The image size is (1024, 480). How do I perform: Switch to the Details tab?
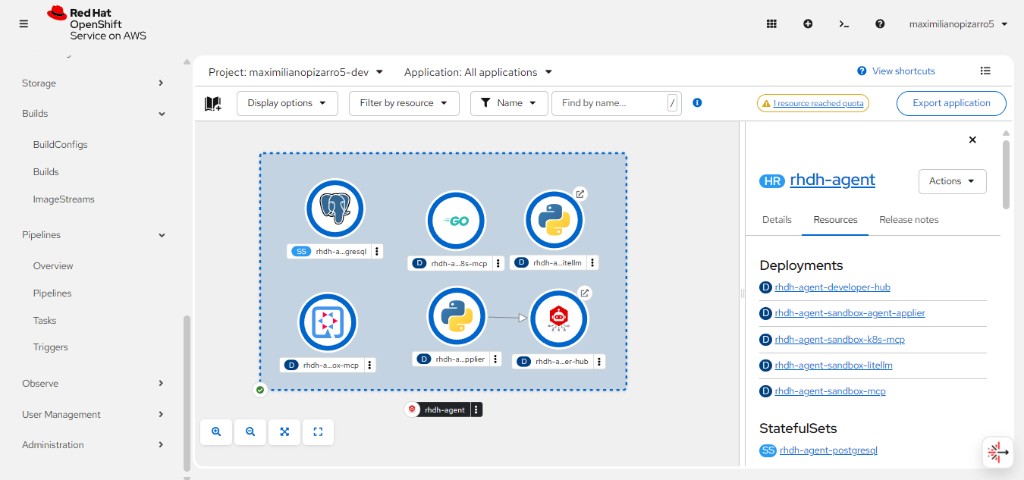pyautogui.click(x=776, y=219)
